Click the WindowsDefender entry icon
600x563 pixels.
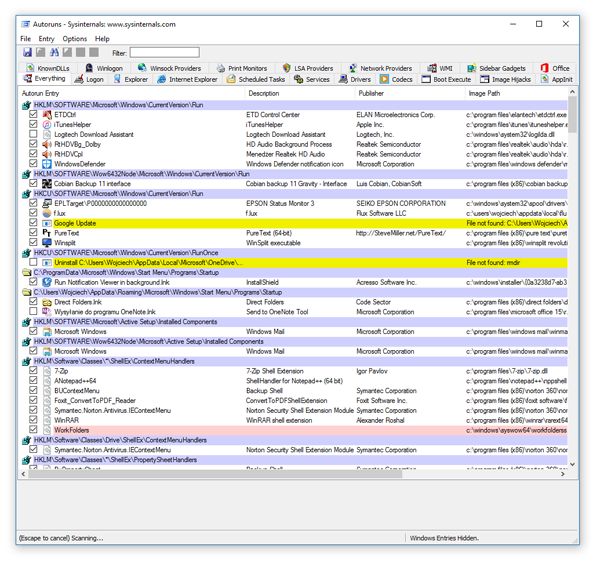pos(47,164)
